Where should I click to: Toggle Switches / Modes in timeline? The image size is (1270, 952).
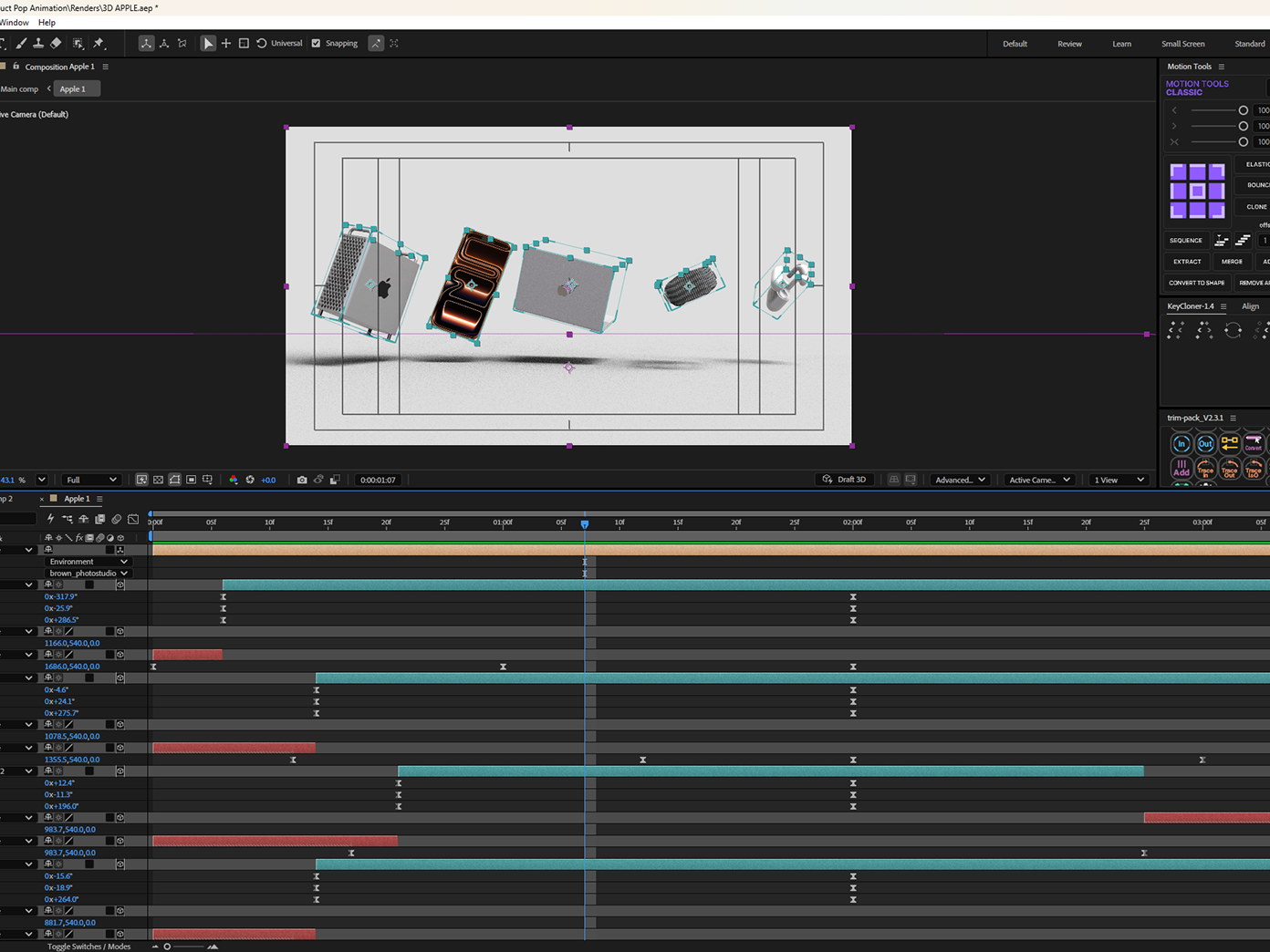coord(88,947)
